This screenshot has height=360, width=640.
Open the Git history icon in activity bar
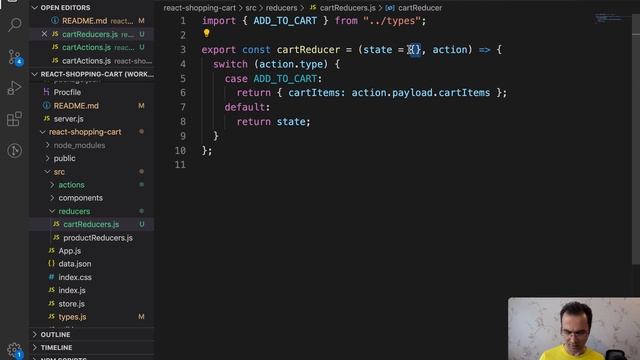[15, 151]
